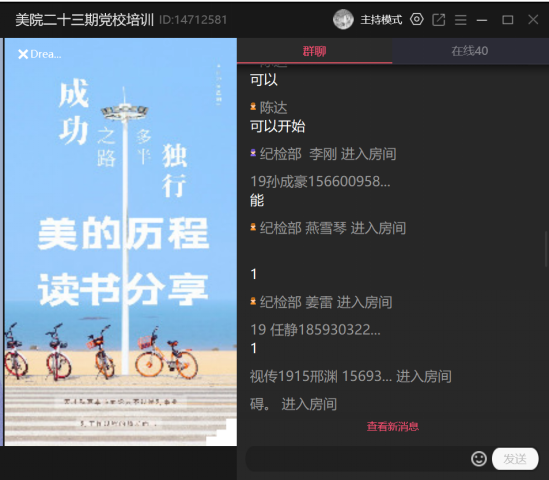Click 查看新消息 to view new messages
The height and width of the screenshot is (480, 549).
coord(392,426)
